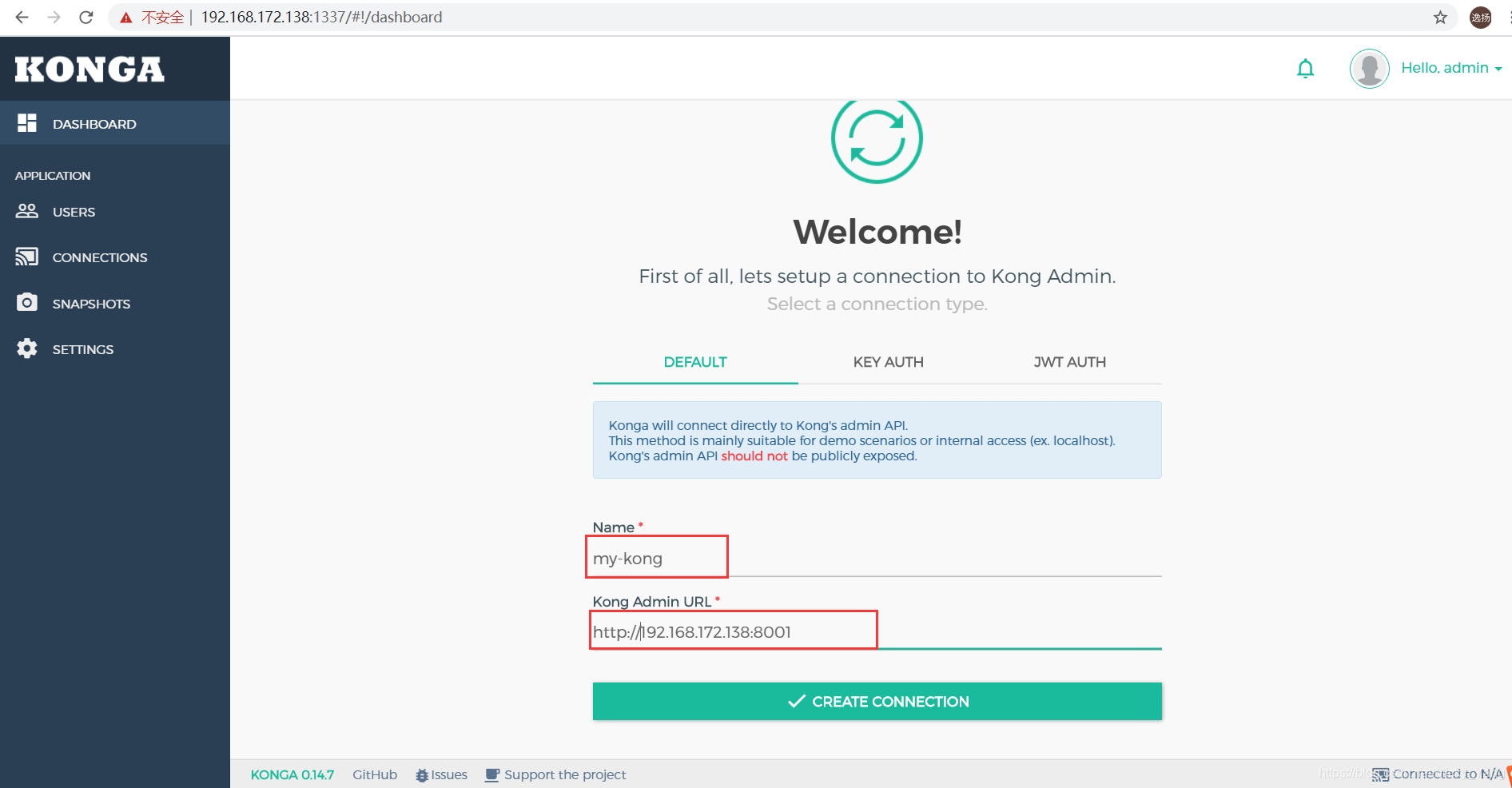Open Settings in sidebar
Screen dimensions: 1512x788
(115, 349)
